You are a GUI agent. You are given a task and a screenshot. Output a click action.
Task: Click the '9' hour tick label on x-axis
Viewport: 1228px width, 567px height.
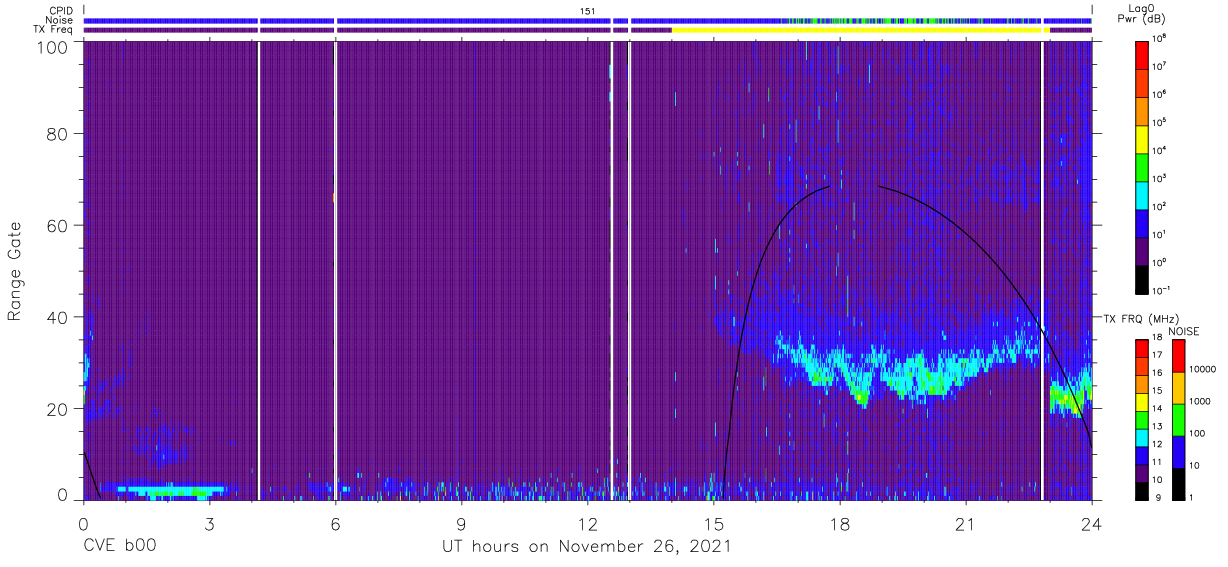[x=461, y=523]
